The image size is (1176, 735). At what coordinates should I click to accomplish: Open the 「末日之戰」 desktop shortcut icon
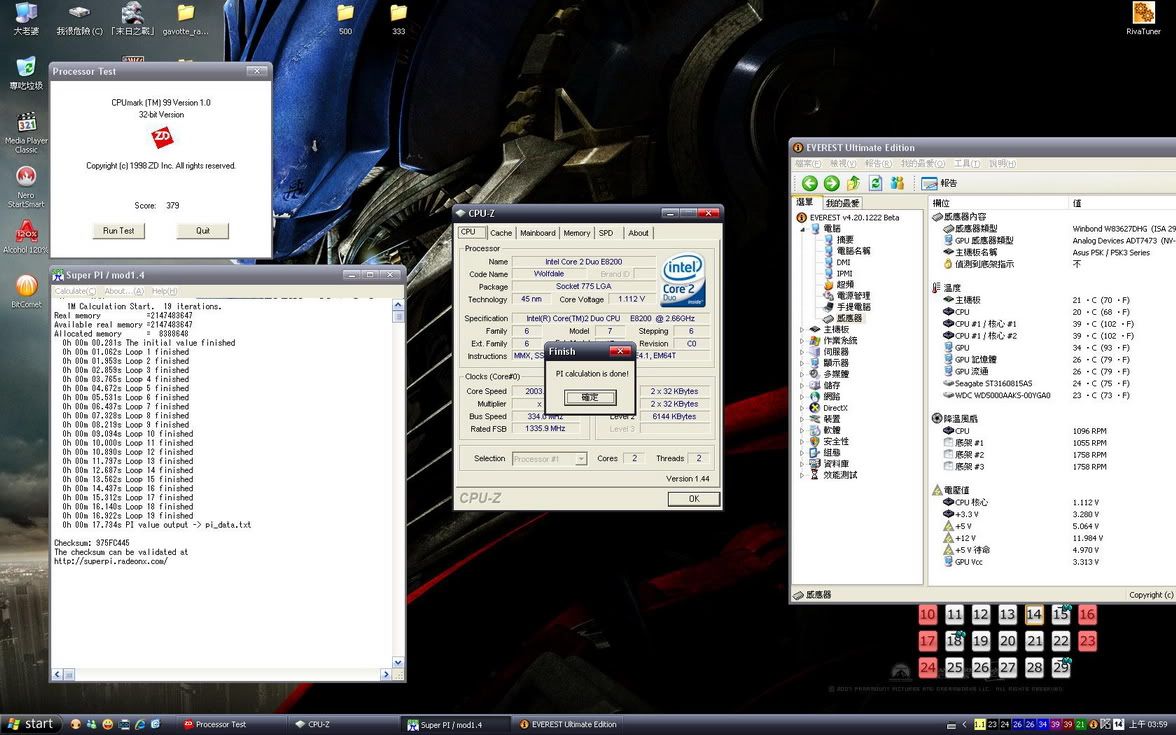[x=133, y=18]
